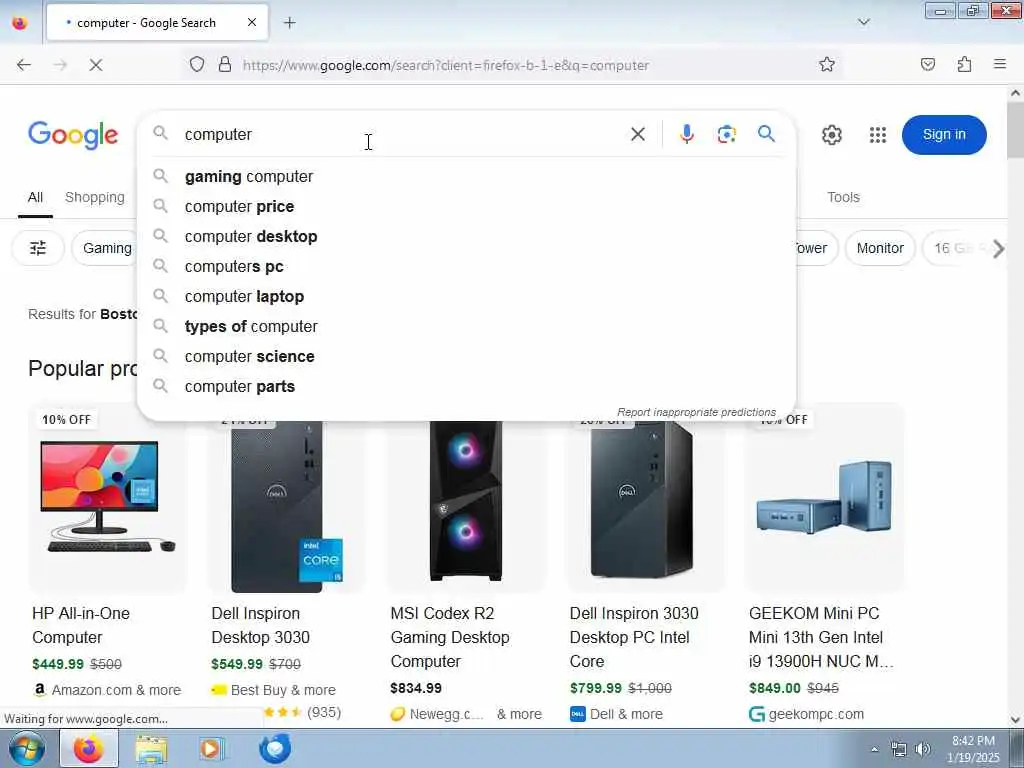1024x768 pixels.
Task: Open MSI Codex R2 product image
Action: (x=466, y=506)
